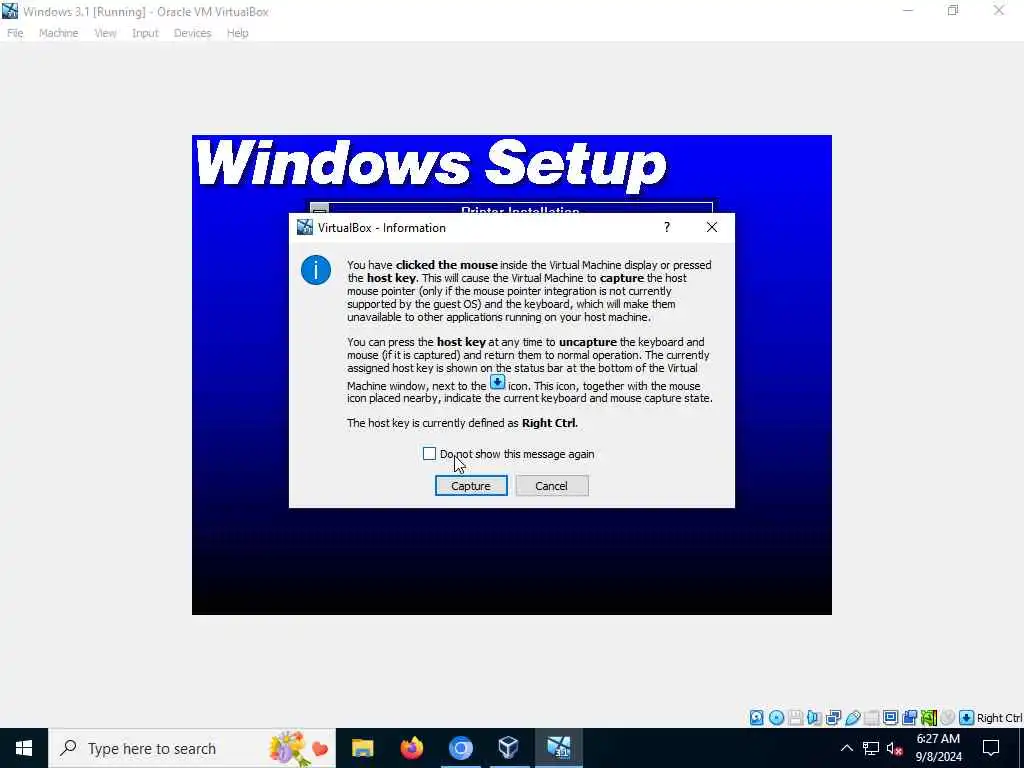Screen dimensions: 1024x768
Task: Click the Capture button
Action: coord(471,486)
